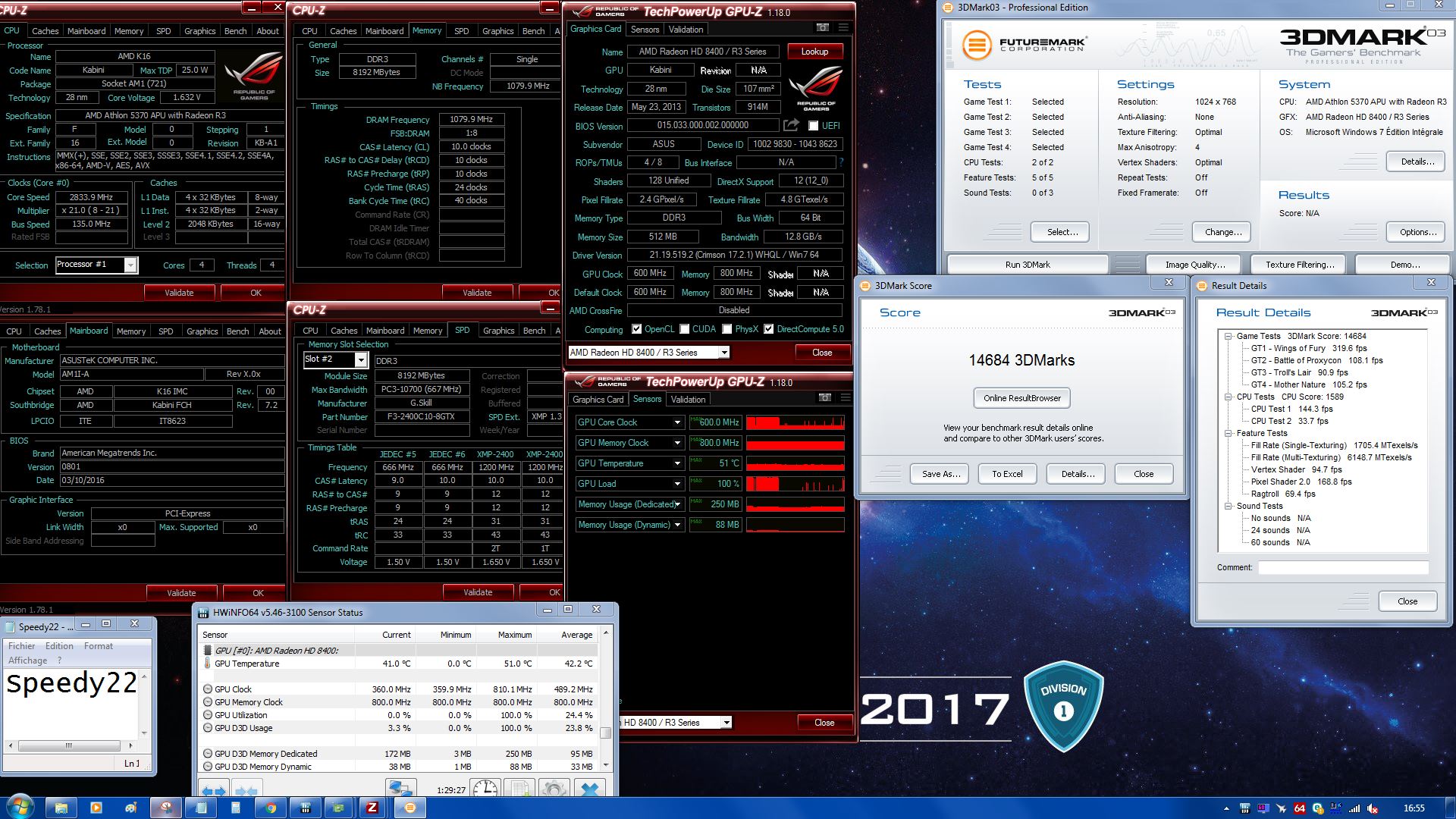The height and width of the screenshot is (819, 1456).
Task: Toggle the DirectCompute 5.0 checkbox
Action: pyautogui.click(x=769, y=329)
